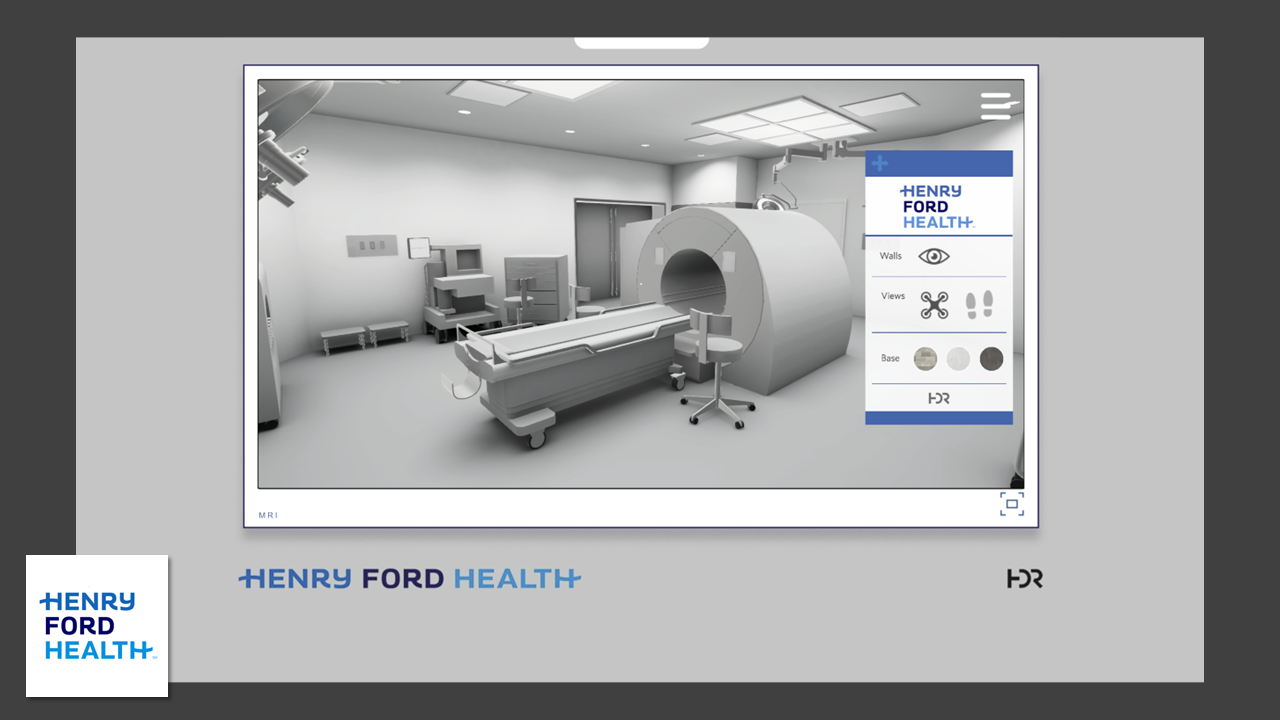Select the dark gray Base swatch

[991, 359]
